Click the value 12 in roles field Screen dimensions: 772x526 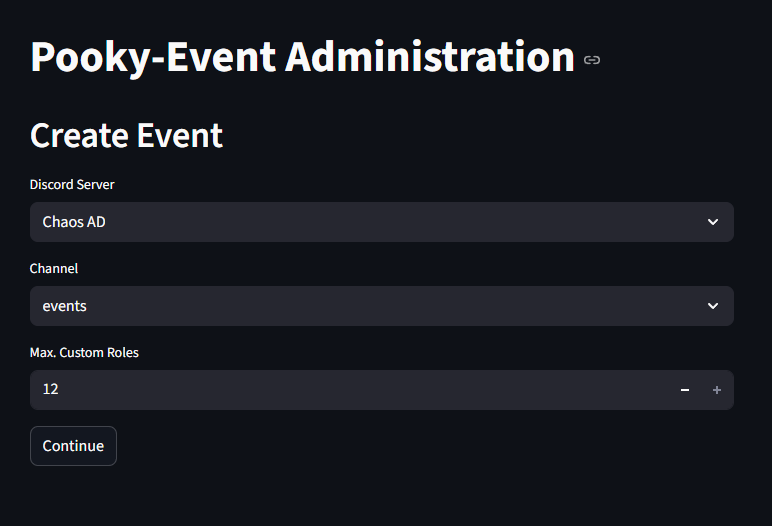click(50, 389)
